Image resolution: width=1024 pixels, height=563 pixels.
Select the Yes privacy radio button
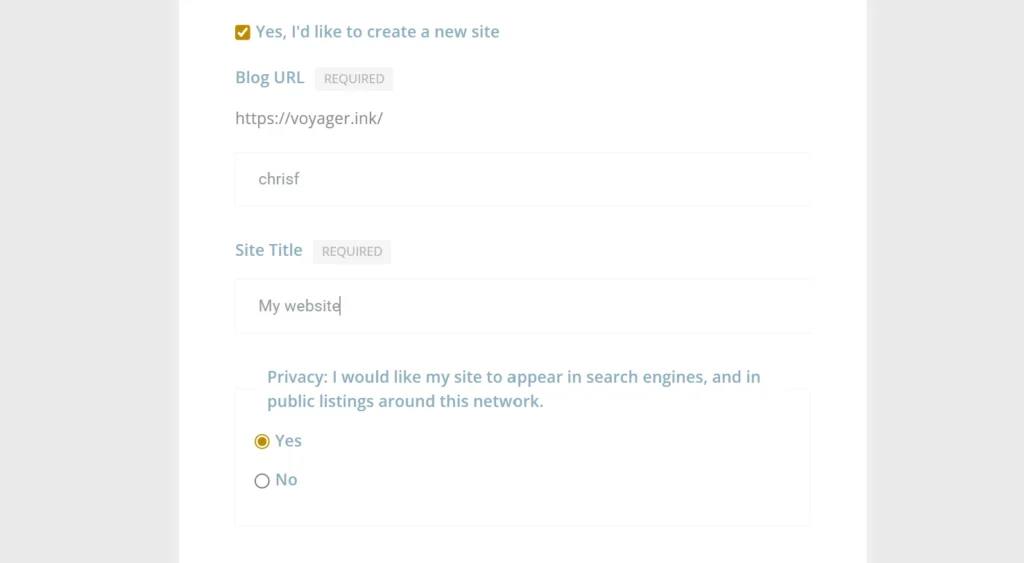(262, 442)
